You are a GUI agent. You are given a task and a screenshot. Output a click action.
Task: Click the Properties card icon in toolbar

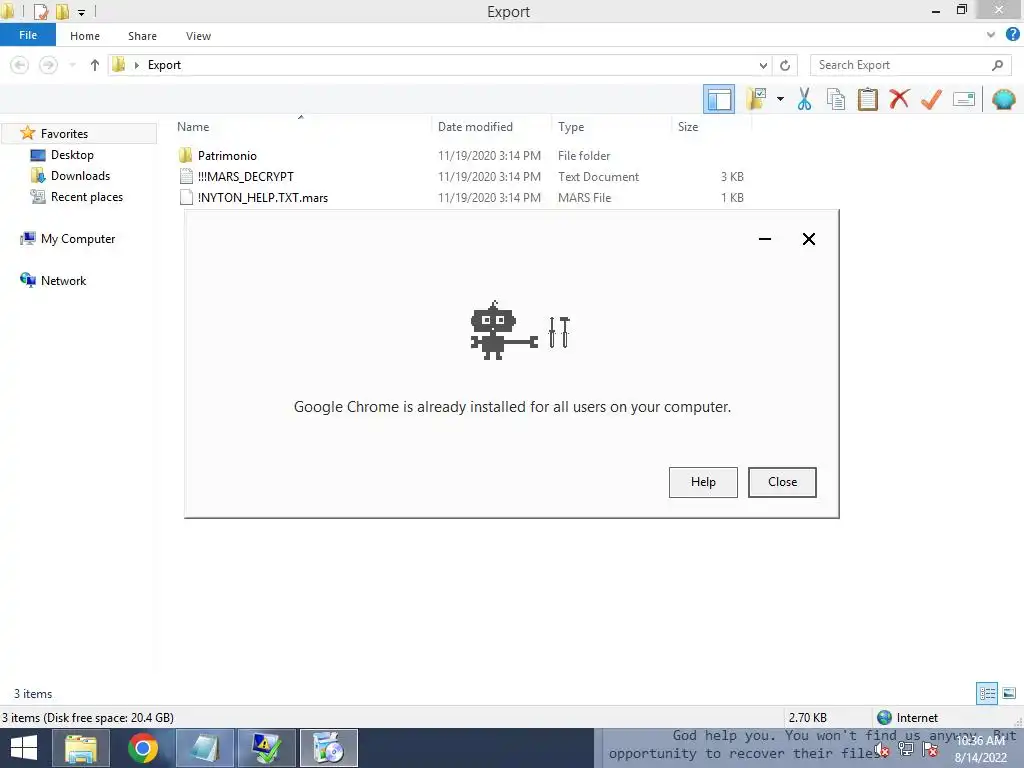964,99
